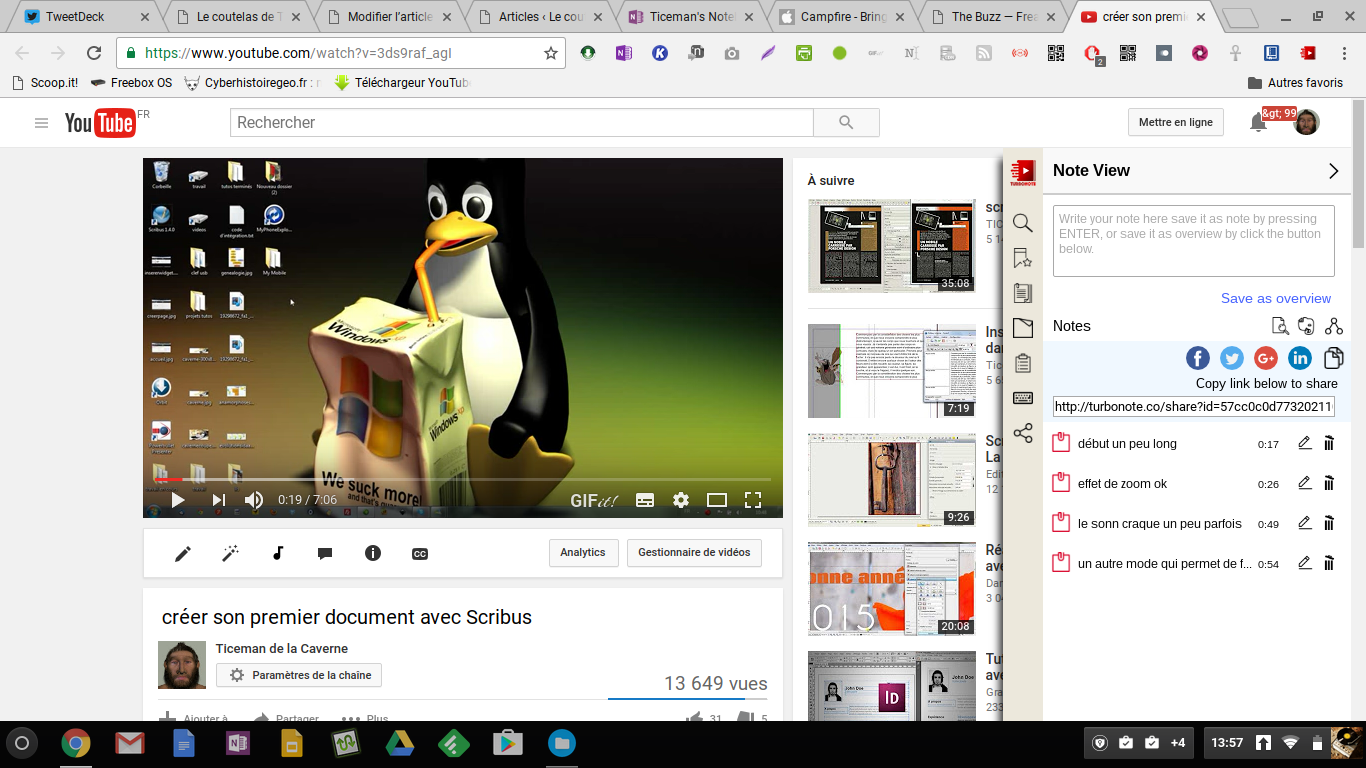Open YouTube notifications bell

coord(1258,122)
